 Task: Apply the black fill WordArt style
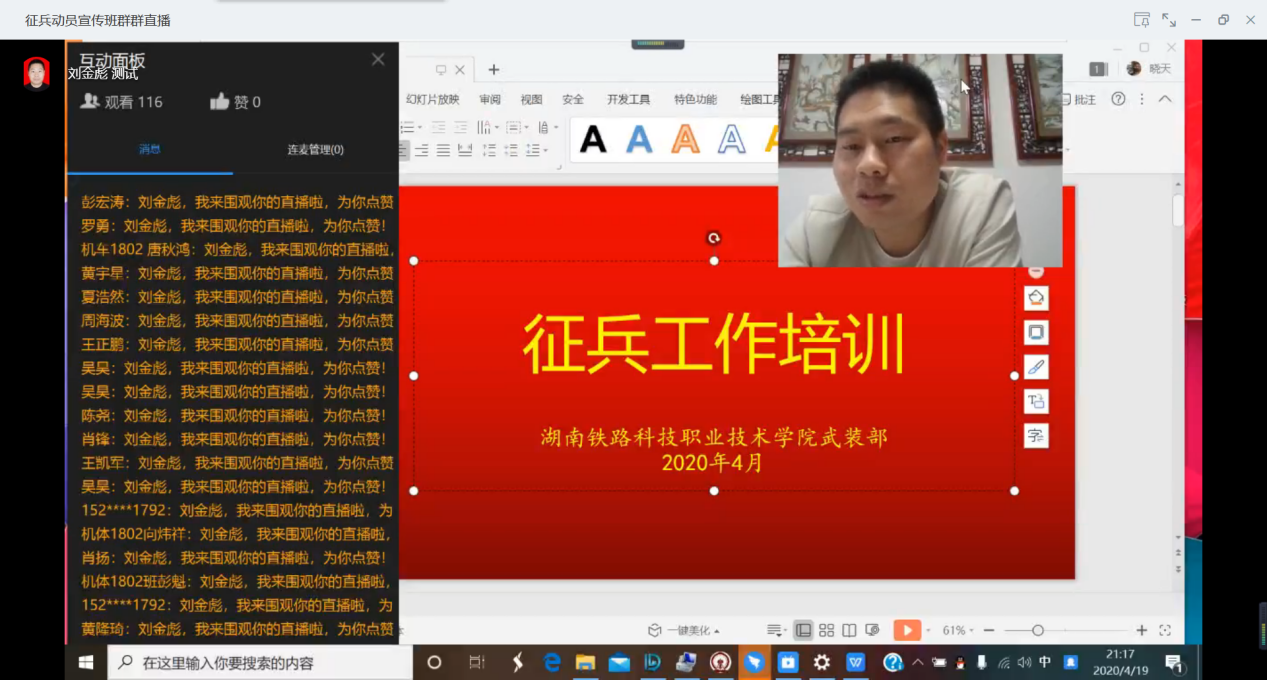tap(593, 139)
